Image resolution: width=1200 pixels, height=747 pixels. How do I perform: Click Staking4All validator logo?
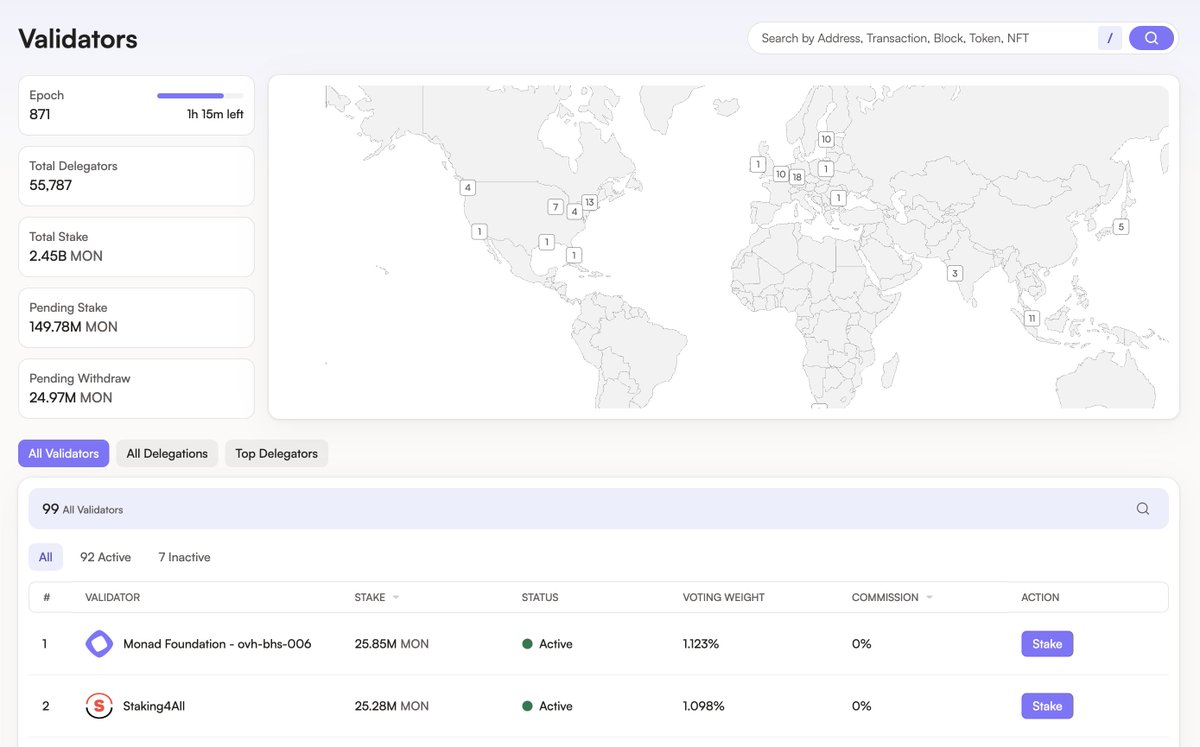tap(99, 706)
